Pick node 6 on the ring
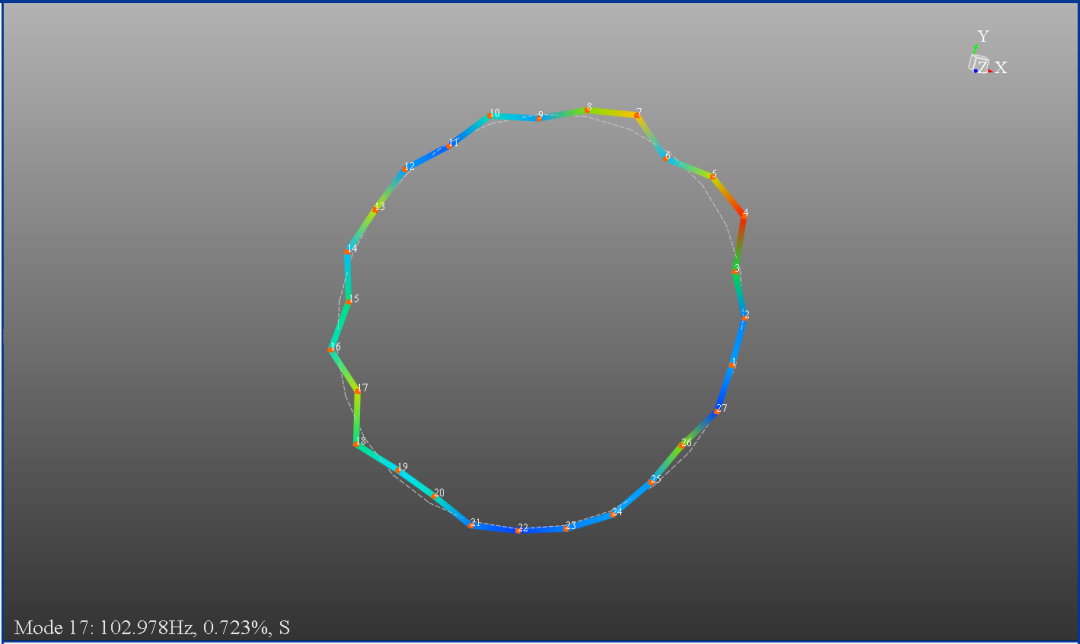 tap(665, 158)
